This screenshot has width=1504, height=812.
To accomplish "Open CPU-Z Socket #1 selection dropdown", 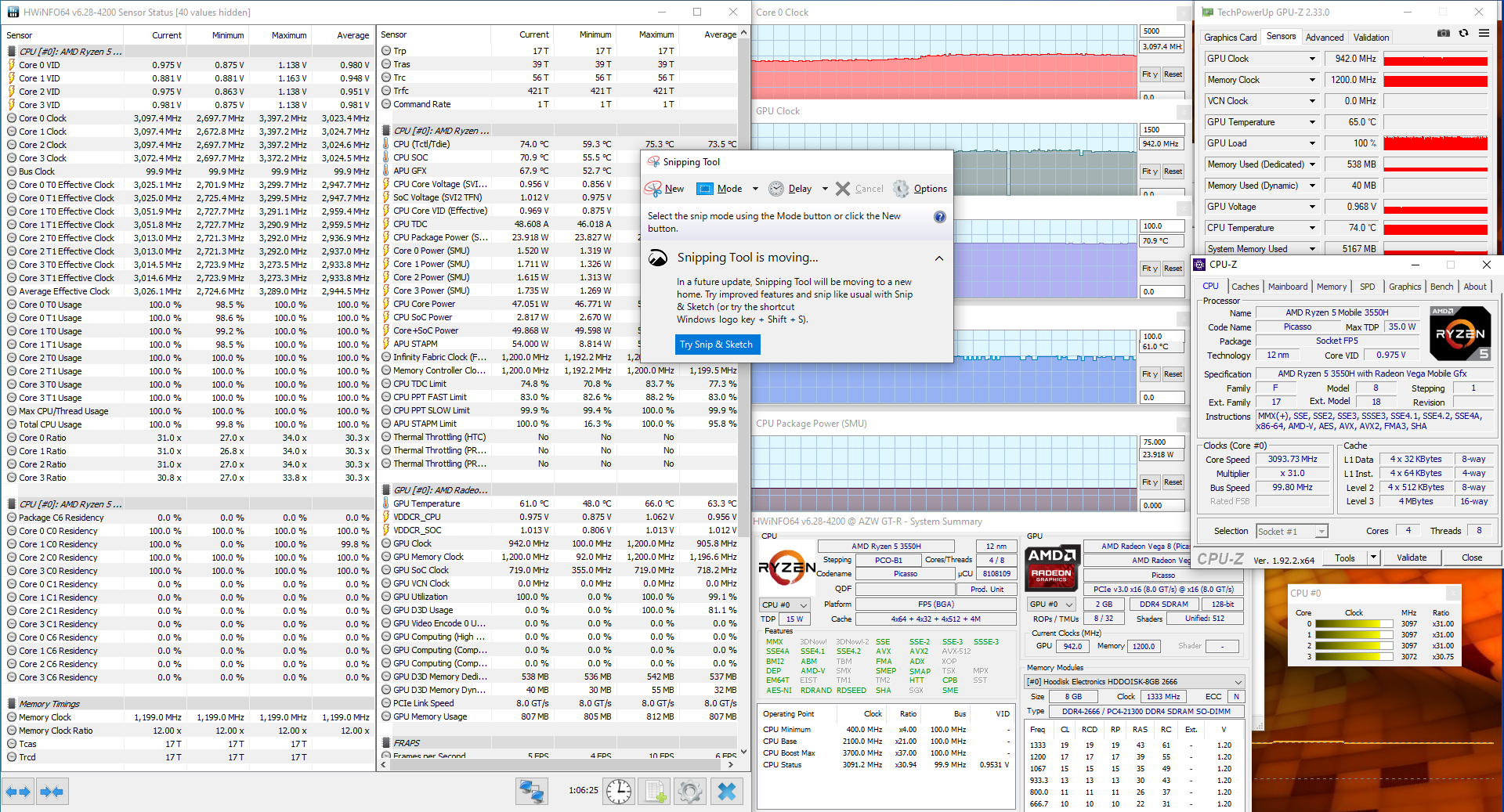I will pos(1292,532).
